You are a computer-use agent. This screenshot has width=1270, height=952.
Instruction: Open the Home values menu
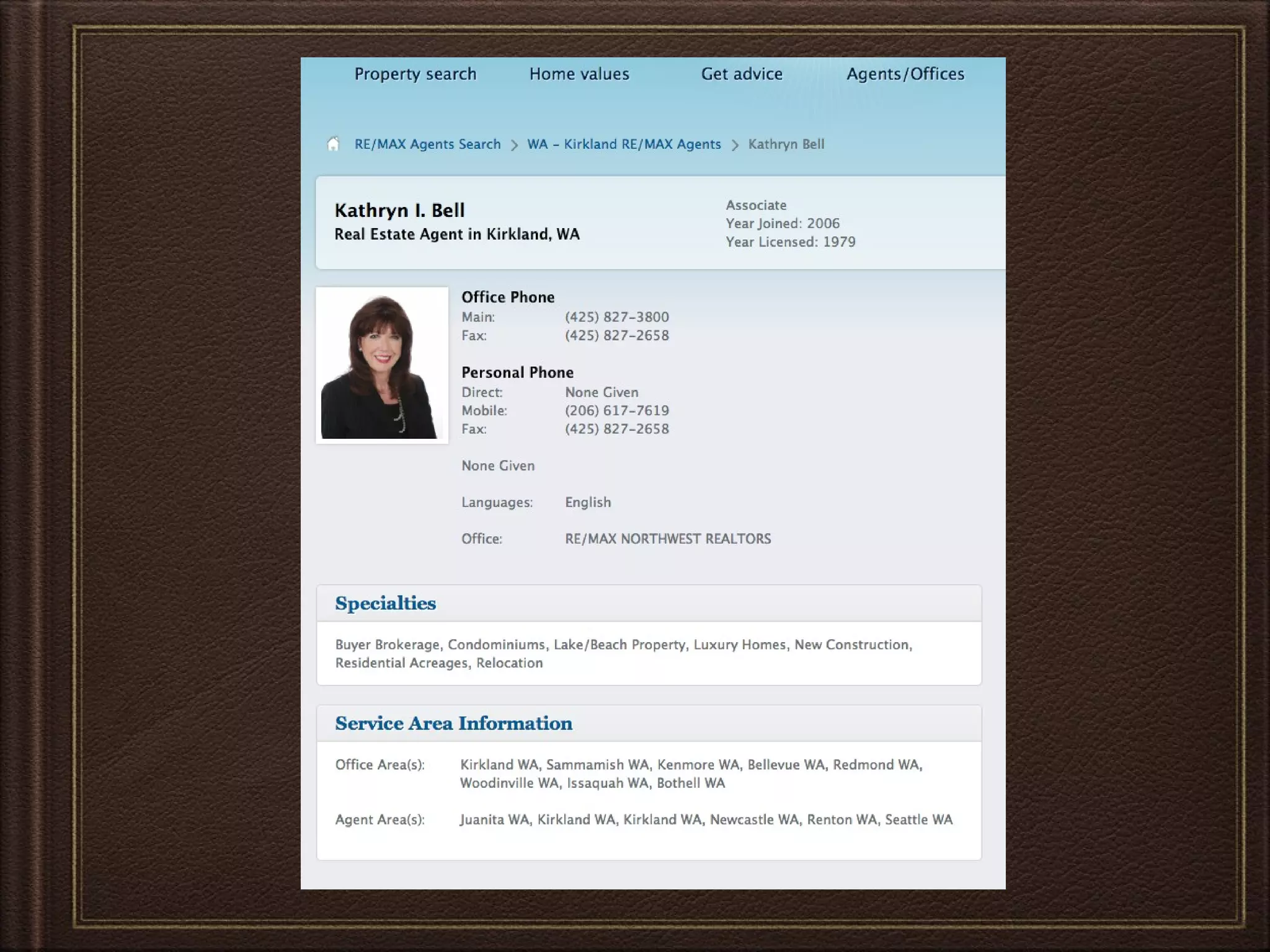[x=579, y=74]
